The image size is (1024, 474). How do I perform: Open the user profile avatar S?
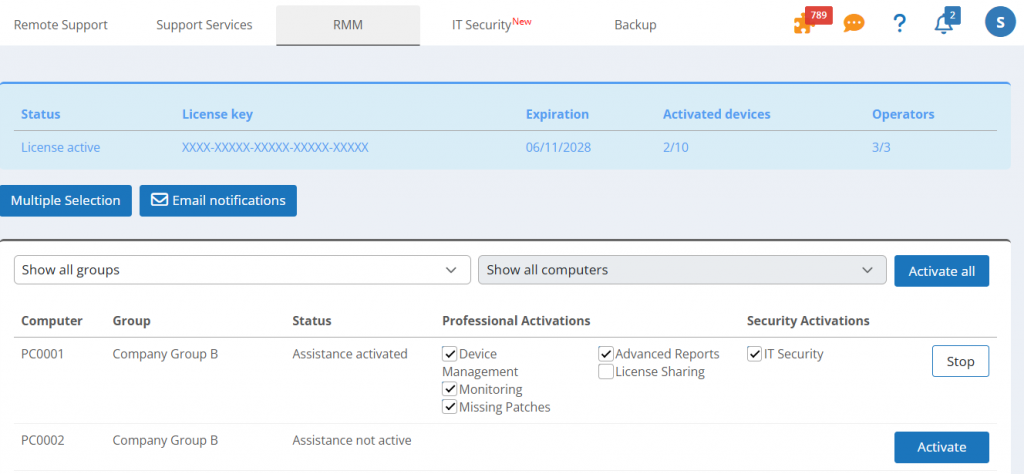tap(1000, 23)
